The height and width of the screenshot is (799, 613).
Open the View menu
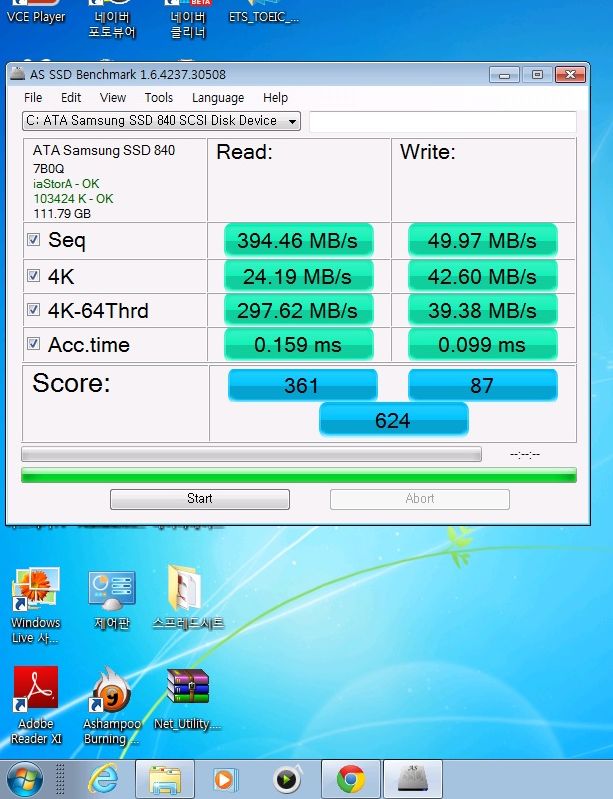pyautogui.click(x=113, y=97)
